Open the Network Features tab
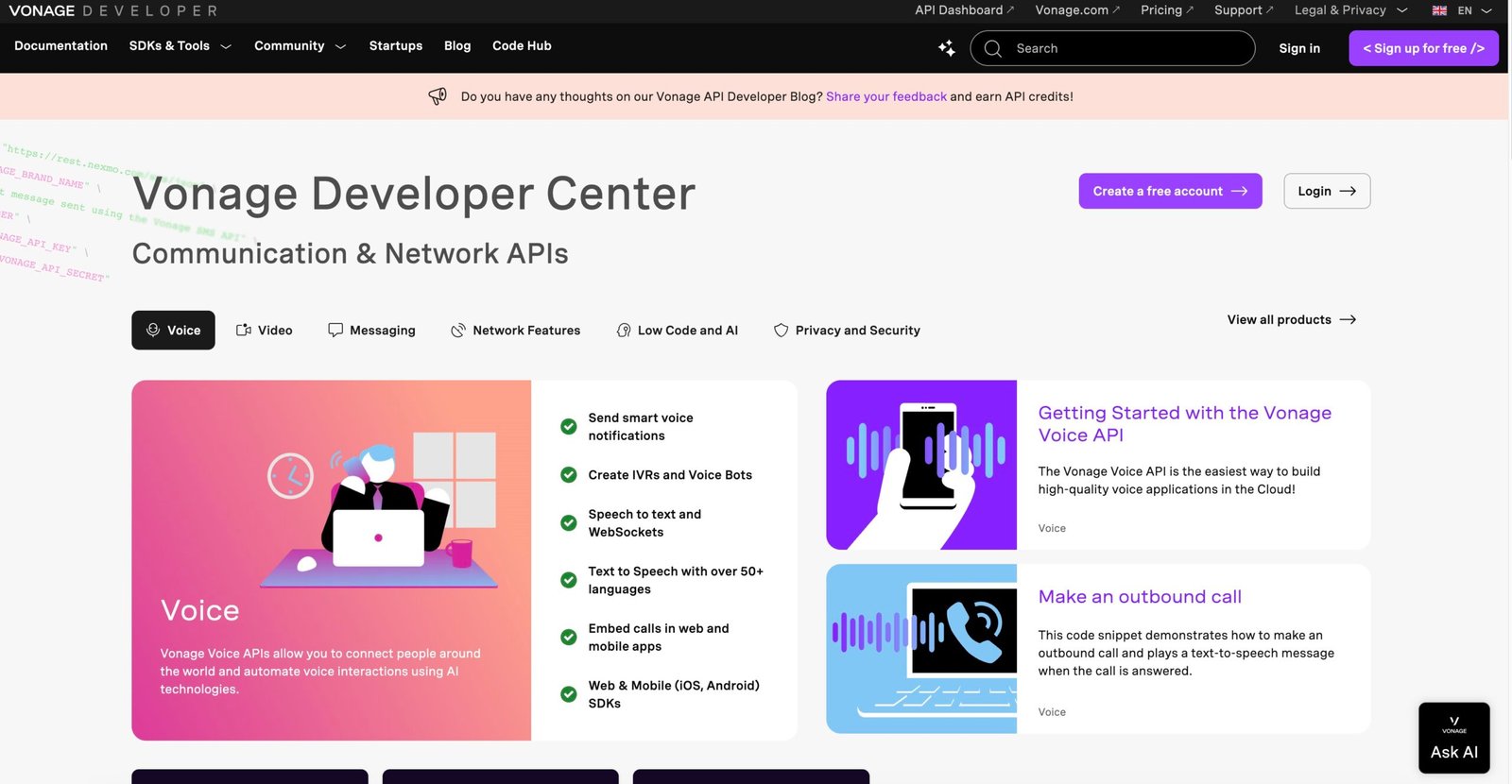Viewport: 1512px width, 784px height. pos(515,331)
